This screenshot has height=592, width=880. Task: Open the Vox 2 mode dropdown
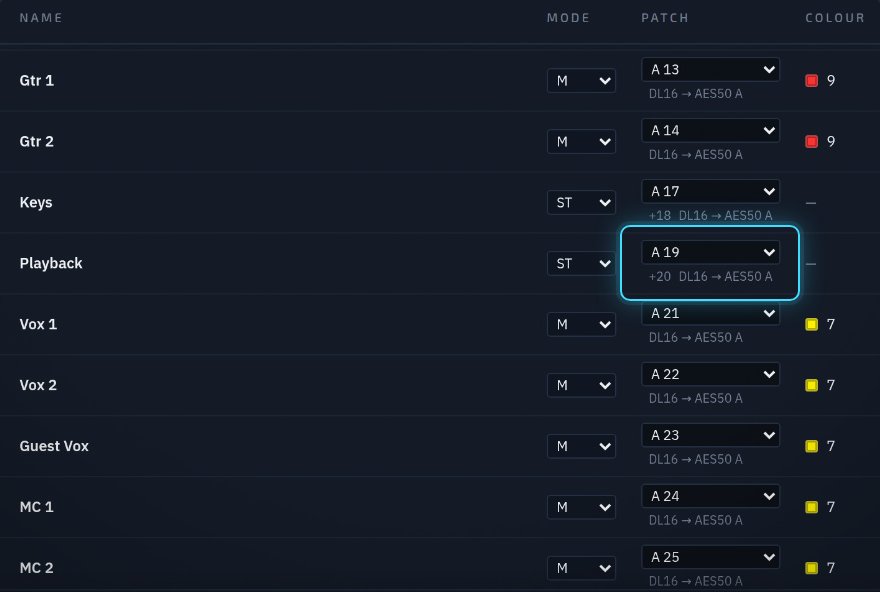pyautogui.click(x=581, y=386)
